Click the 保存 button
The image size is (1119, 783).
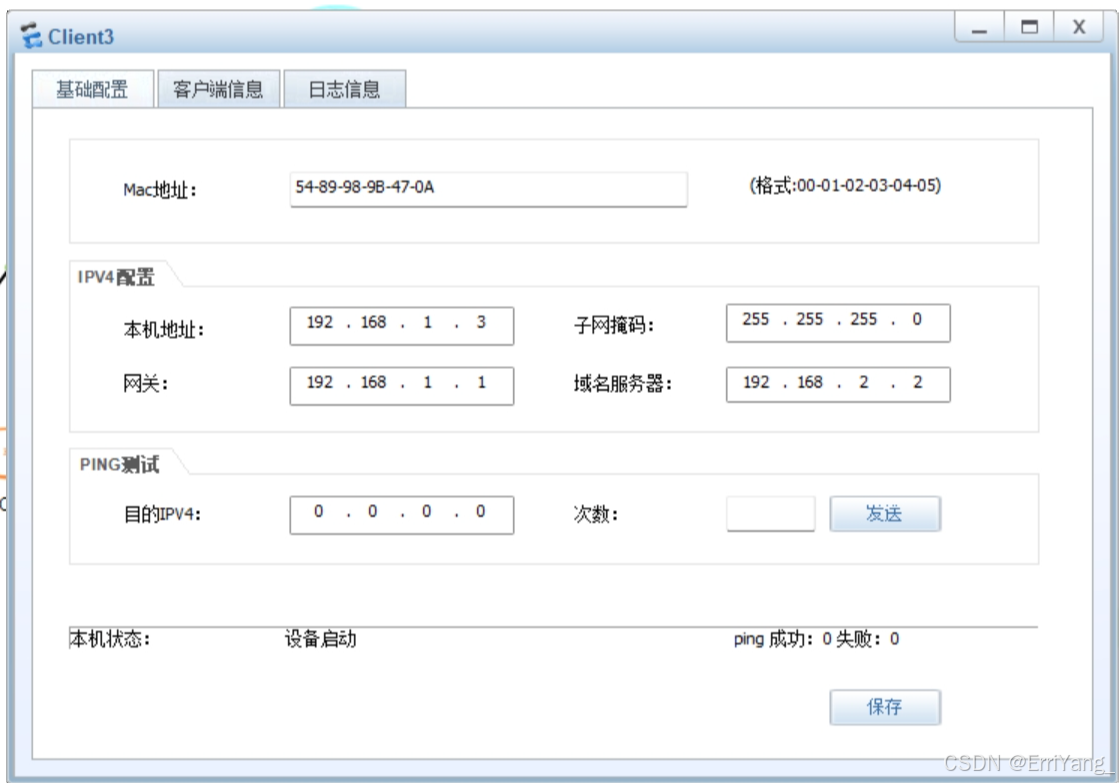[x=885, y=707]
